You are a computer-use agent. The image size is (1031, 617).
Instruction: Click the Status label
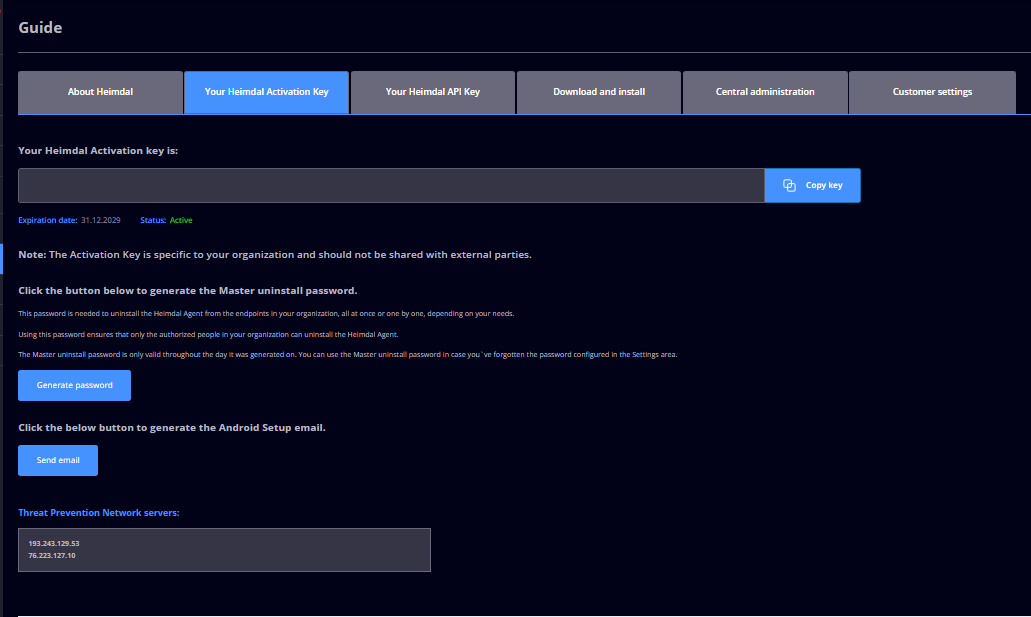pos(153,220)
